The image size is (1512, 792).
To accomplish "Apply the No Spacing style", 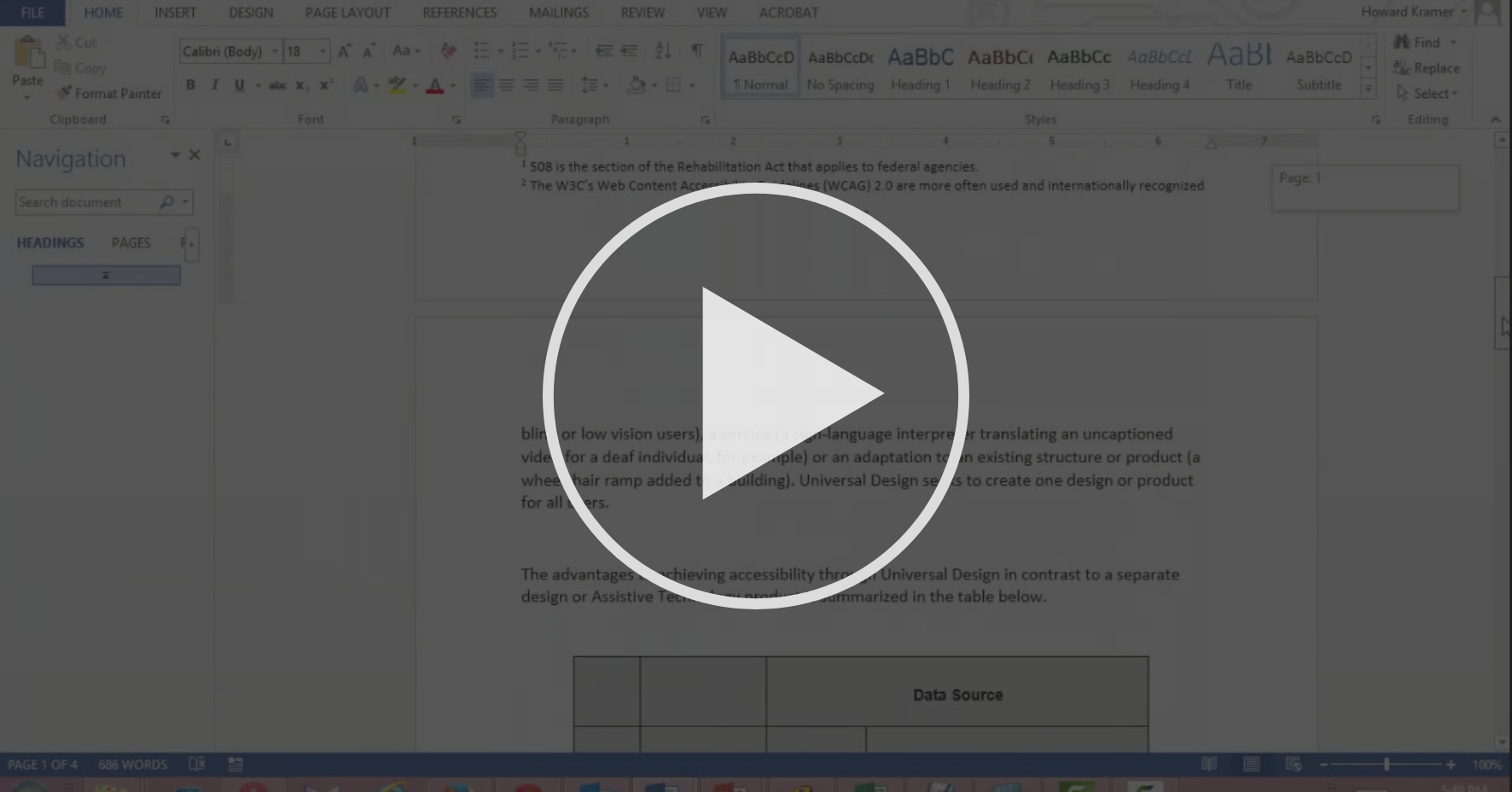I will [840, 68].
